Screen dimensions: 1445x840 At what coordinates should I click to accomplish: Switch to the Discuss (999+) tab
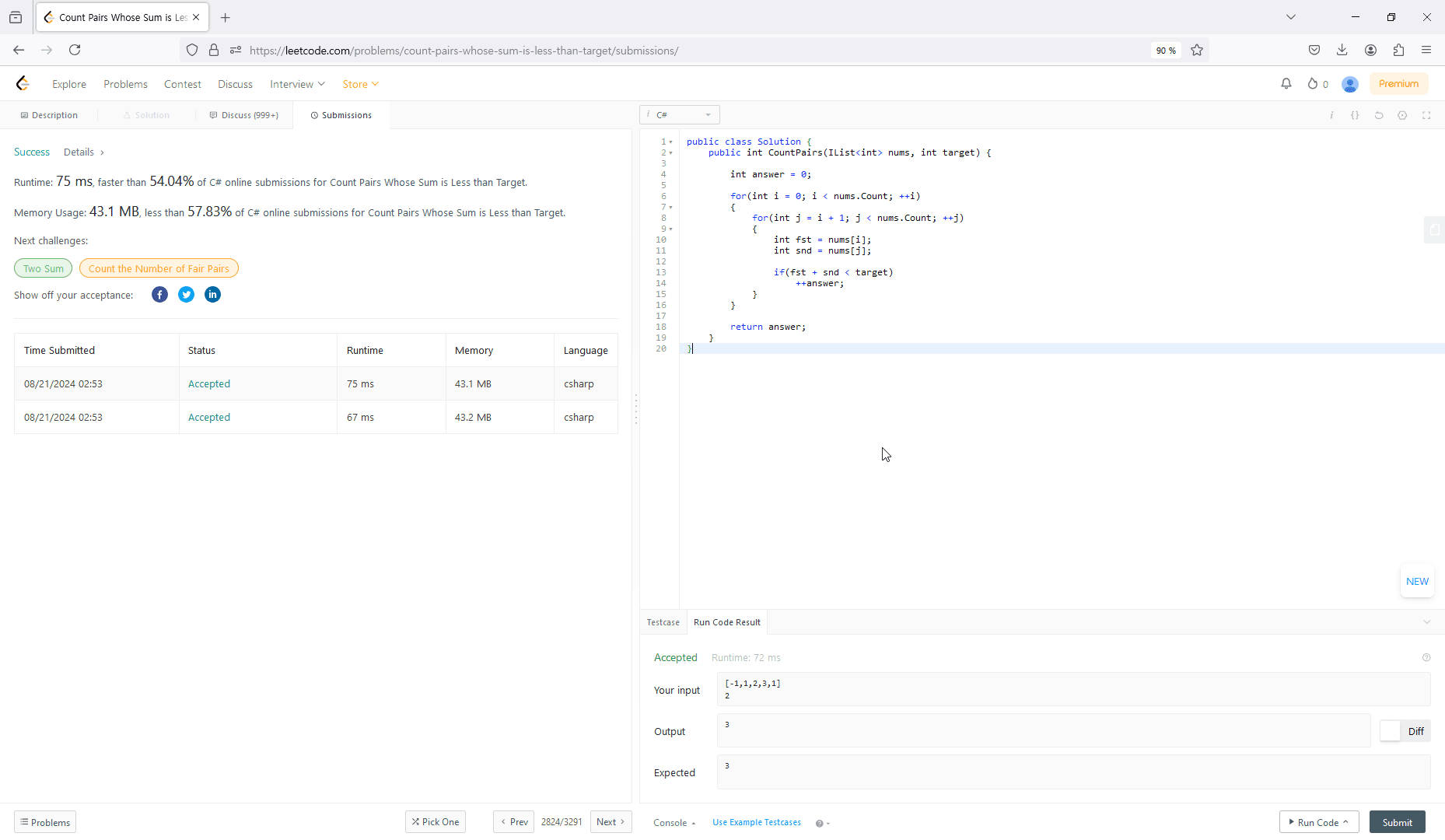coord(244,115)
